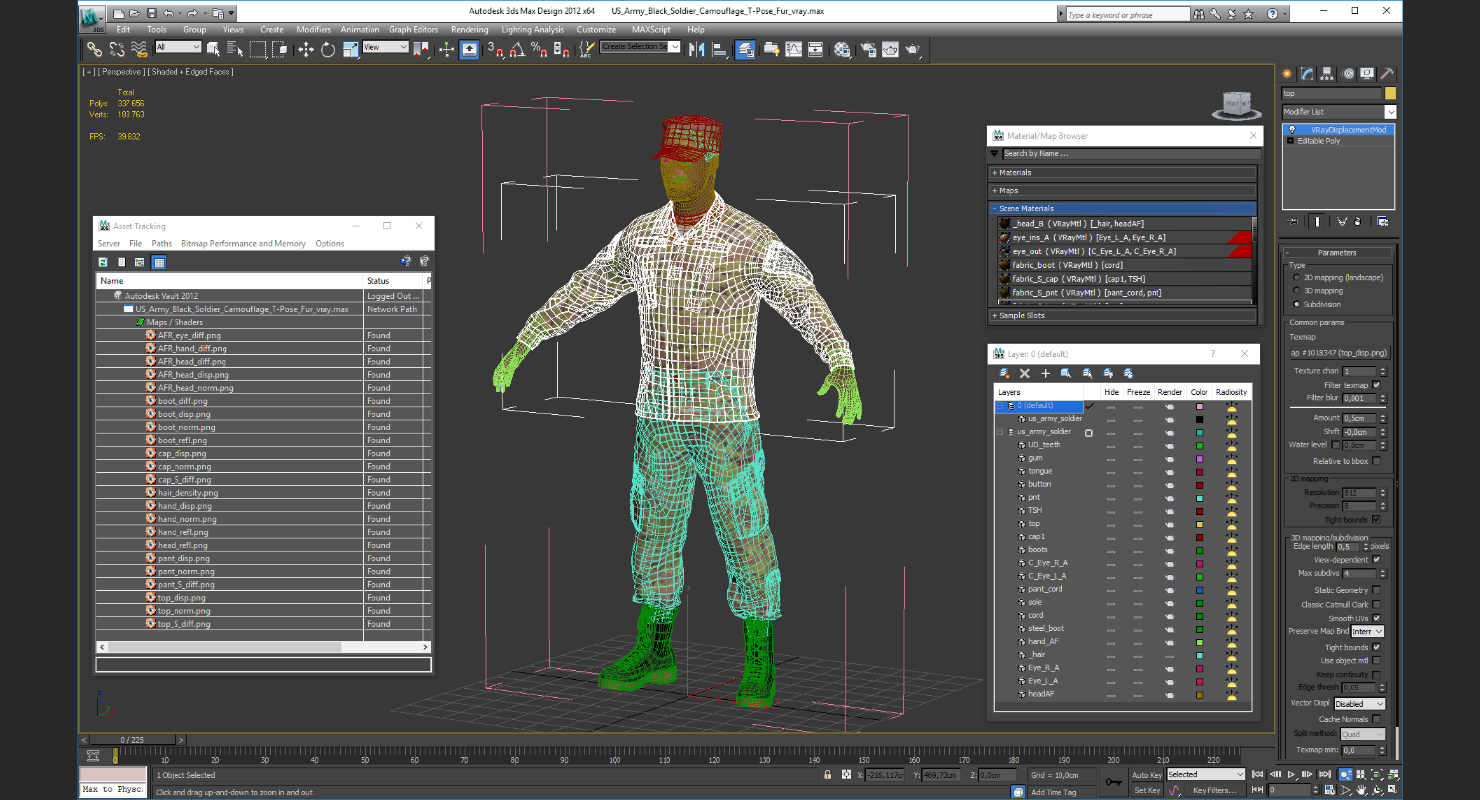Open the Vector Displ Disabled dropdown
Screen dimensions: 1480x800
1359,703
